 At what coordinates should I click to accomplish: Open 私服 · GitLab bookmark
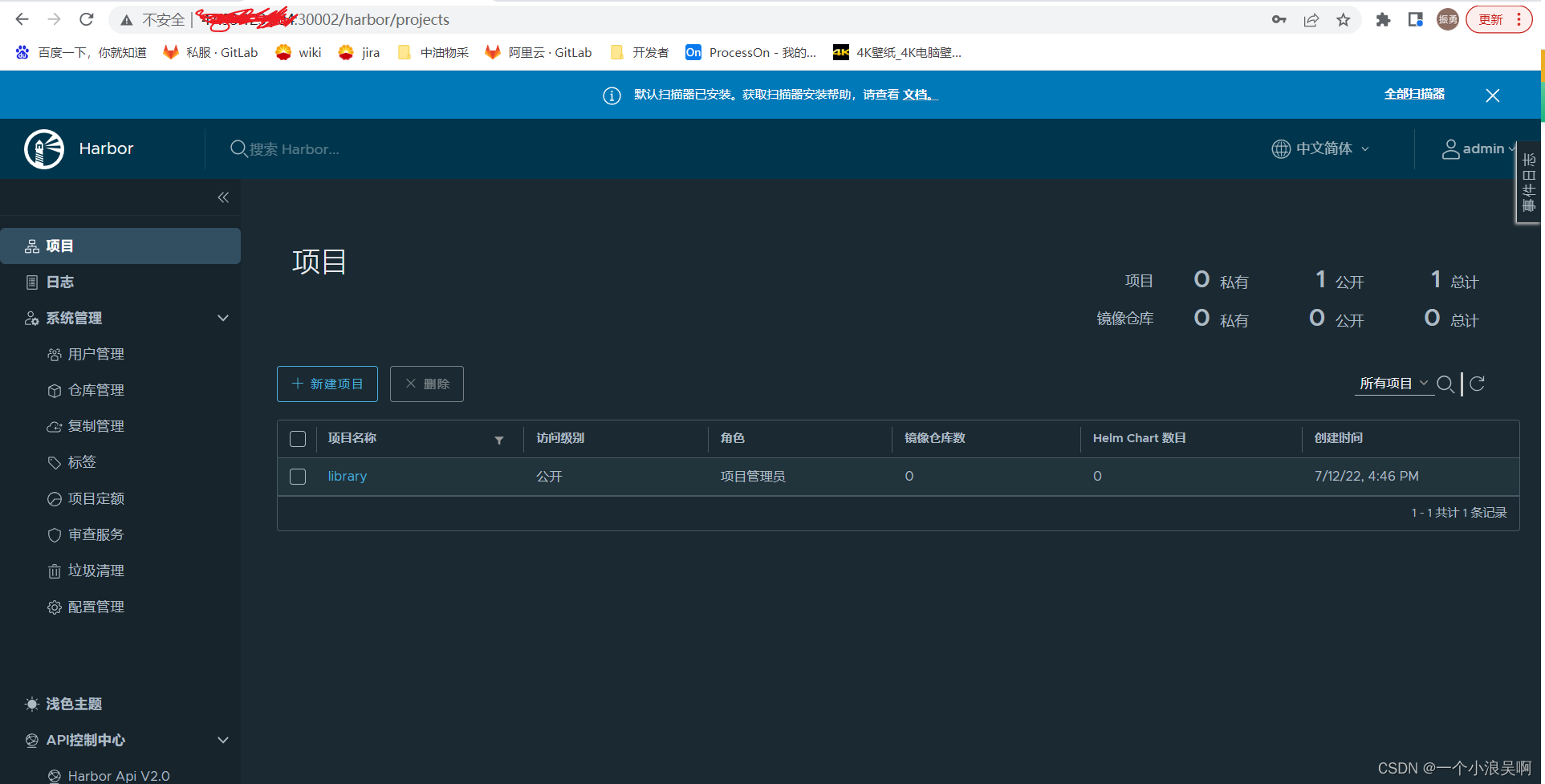click(x=210, y=52)
